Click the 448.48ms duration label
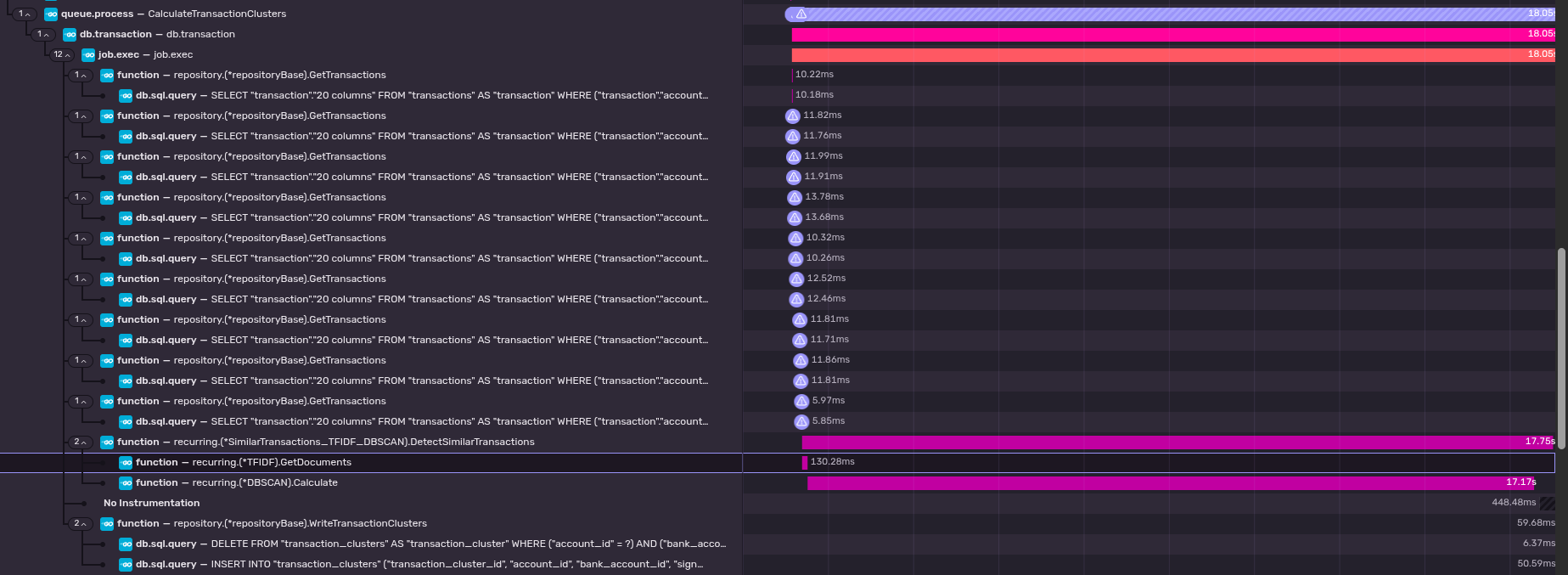Screen dimensions: 1568x575 (1514, 503)
